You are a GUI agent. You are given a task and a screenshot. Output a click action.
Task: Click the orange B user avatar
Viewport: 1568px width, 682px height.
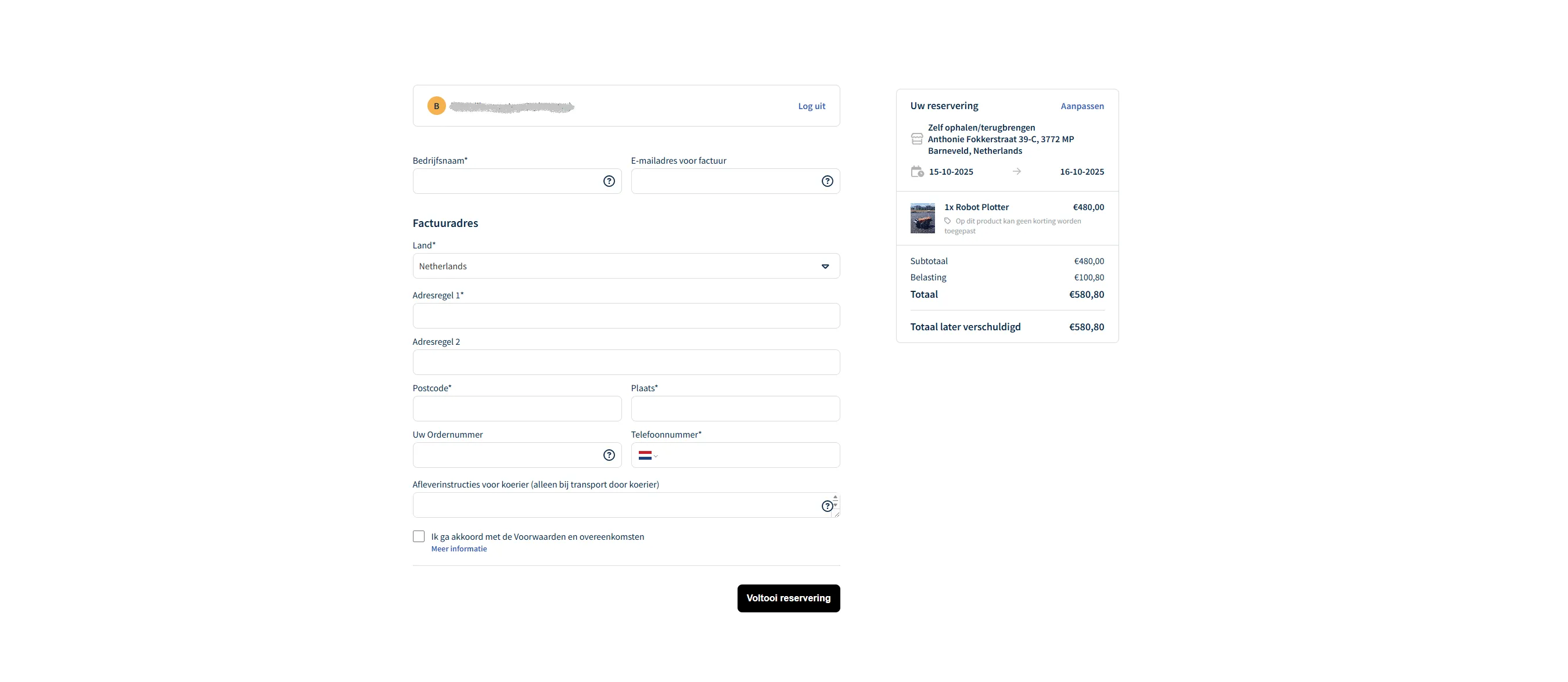437,106
